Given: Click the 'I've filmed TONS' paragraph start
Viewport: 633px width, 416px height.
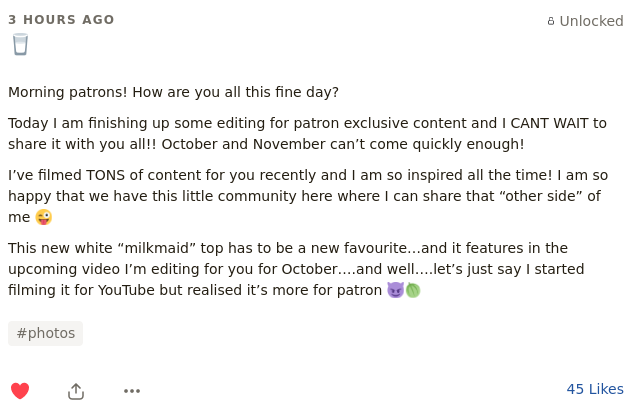Looking at the screenshot, I should (x=67, y=175).
